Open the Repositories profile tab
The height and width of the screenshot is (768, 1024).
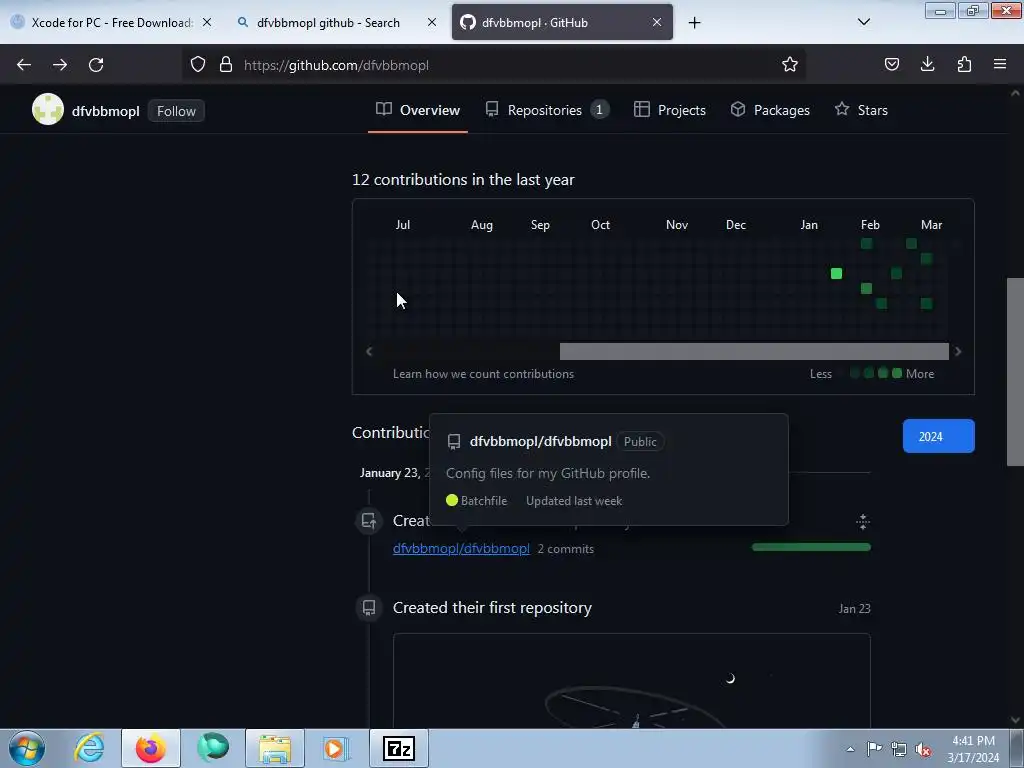547,110
